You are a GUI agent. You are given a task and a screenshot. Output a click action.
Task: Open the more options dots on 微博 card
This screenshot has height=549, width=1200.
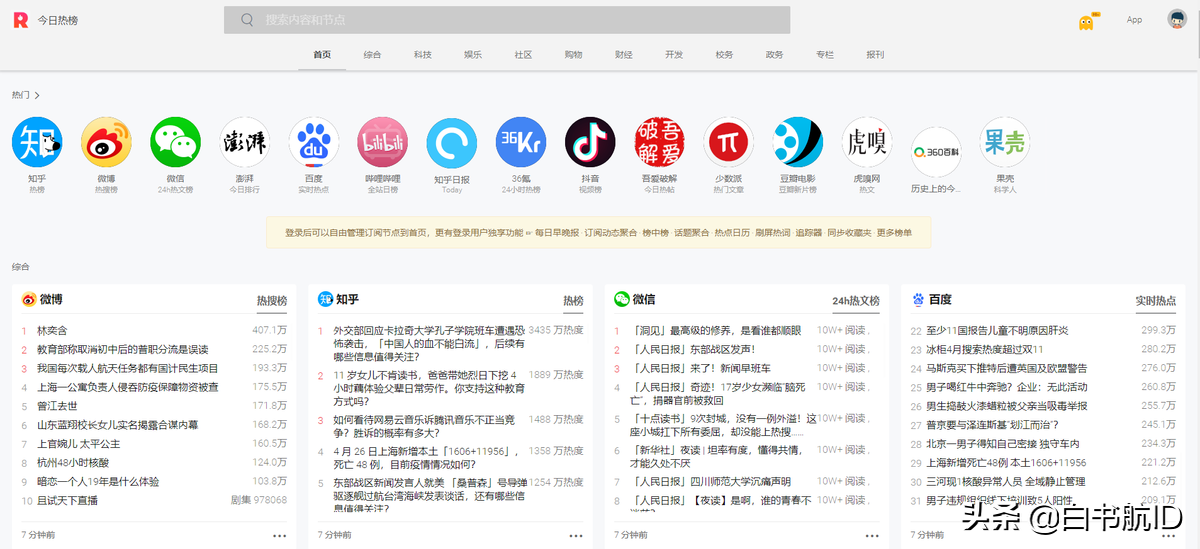280,535
